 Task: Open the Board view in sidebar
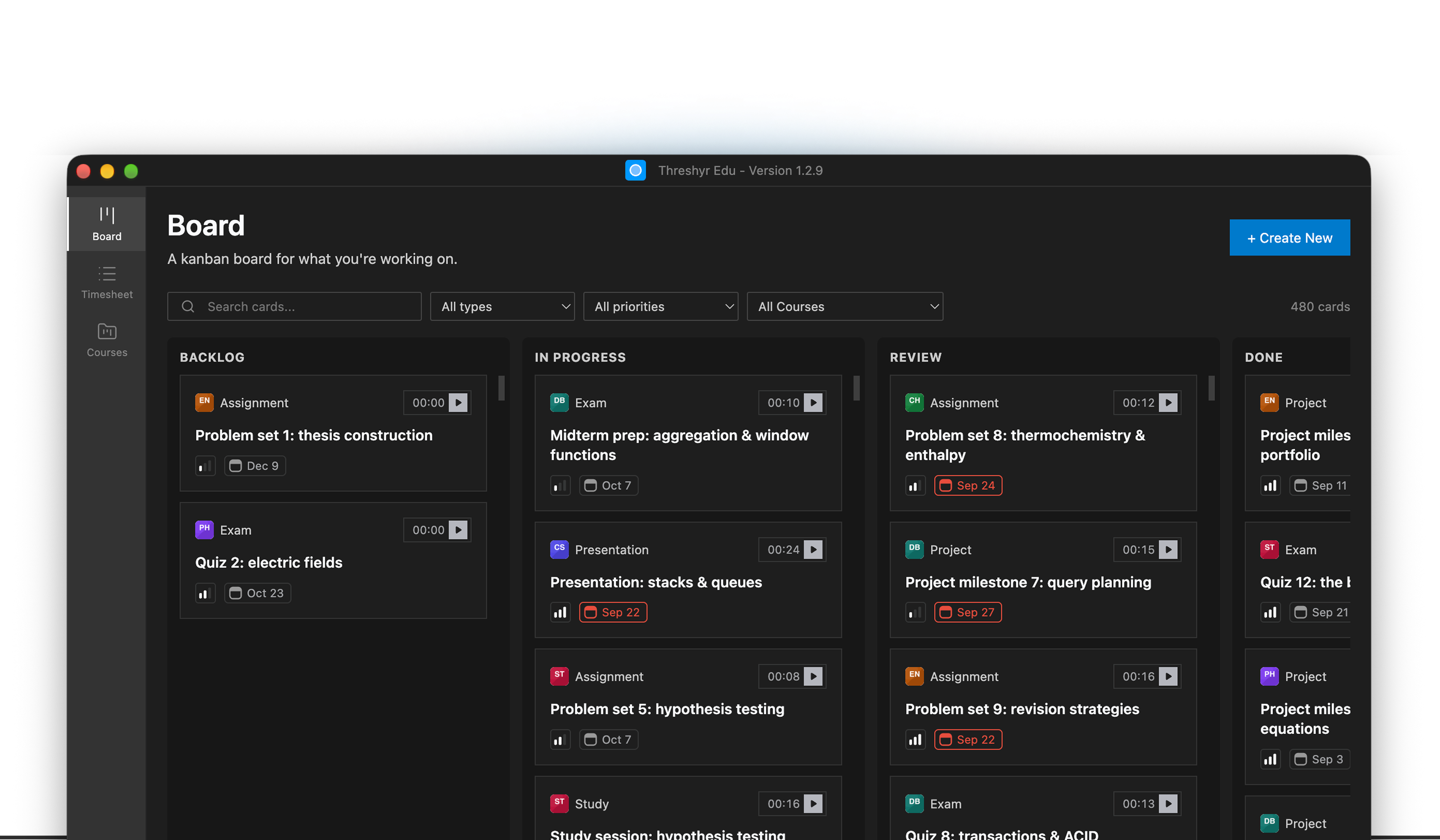point(107,224)
